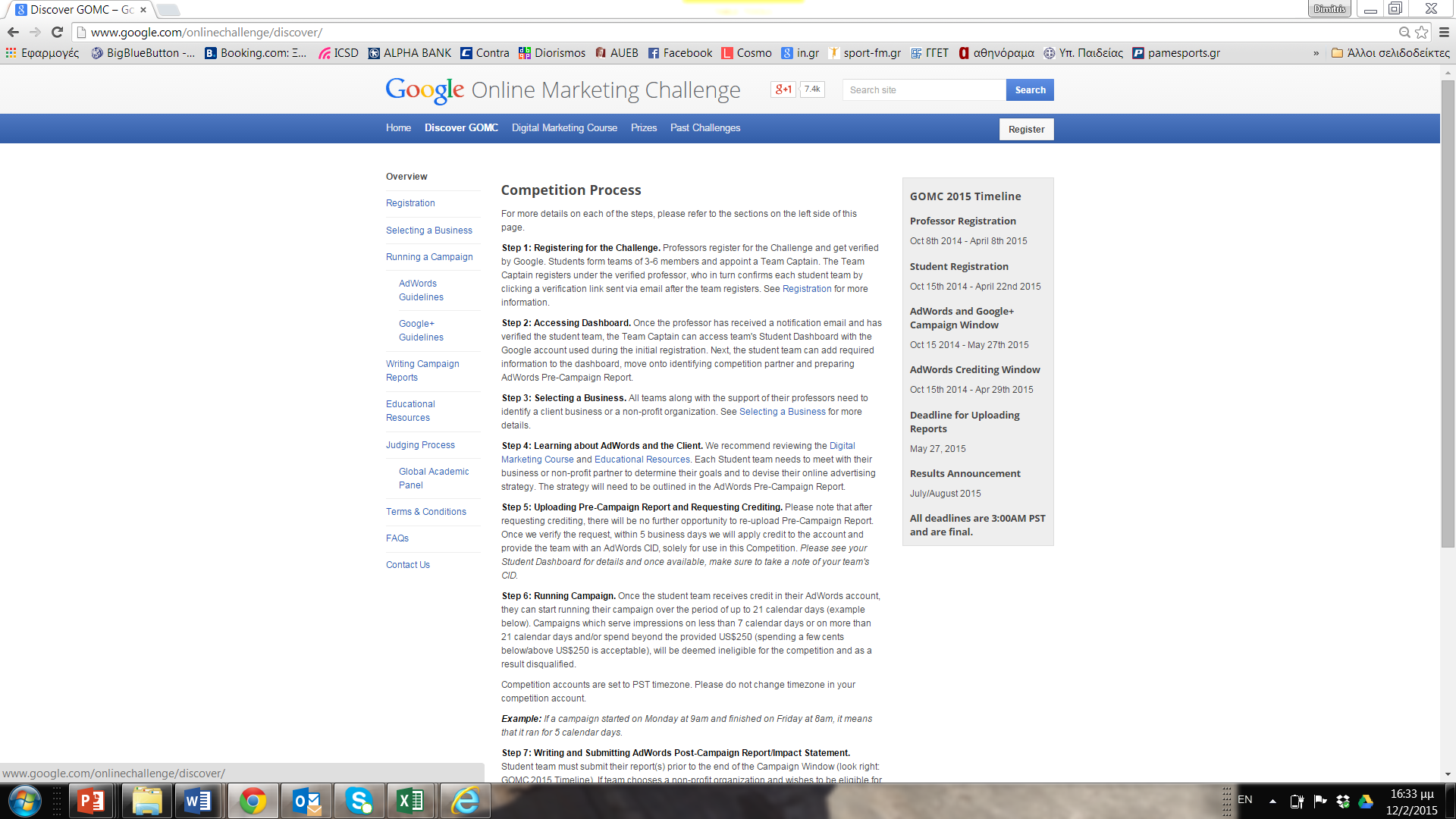Click the EN language indicator
Screen dimensions: 1456x819
pyautogui.click(x=1245, y=800)
